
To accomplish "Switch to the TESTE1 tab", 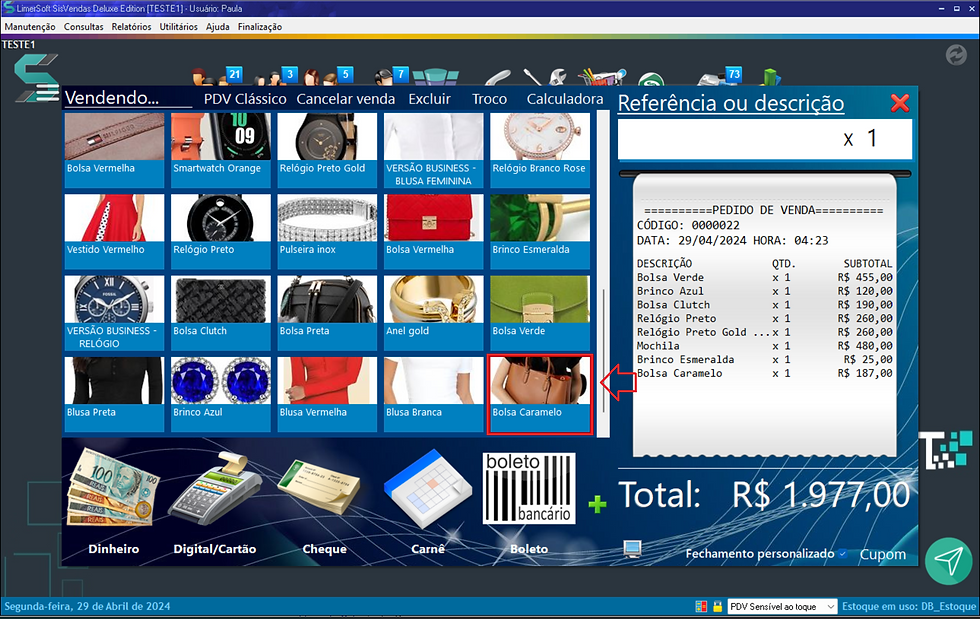I will pyautogui.click(x=20, y=44).
